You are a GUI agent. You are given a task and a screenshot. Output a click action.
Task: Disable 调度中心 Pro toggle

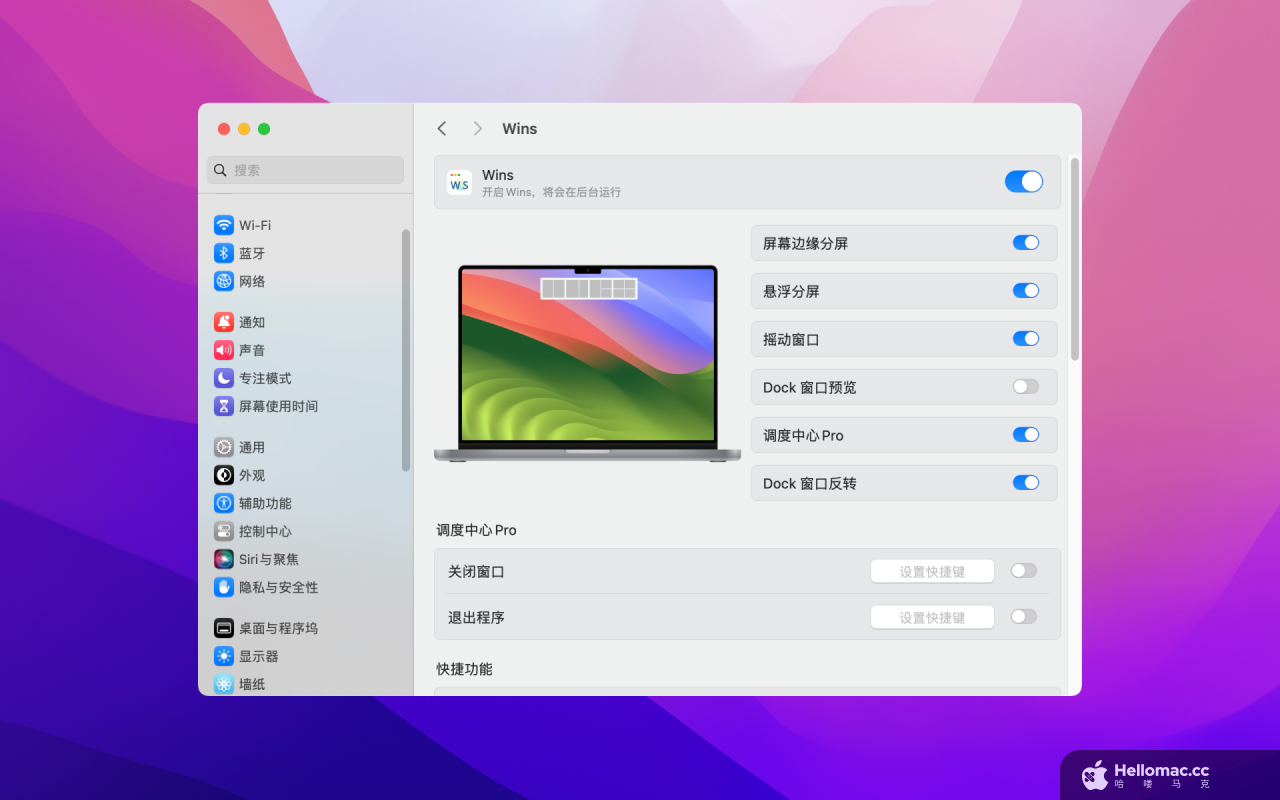point(1026,435)
